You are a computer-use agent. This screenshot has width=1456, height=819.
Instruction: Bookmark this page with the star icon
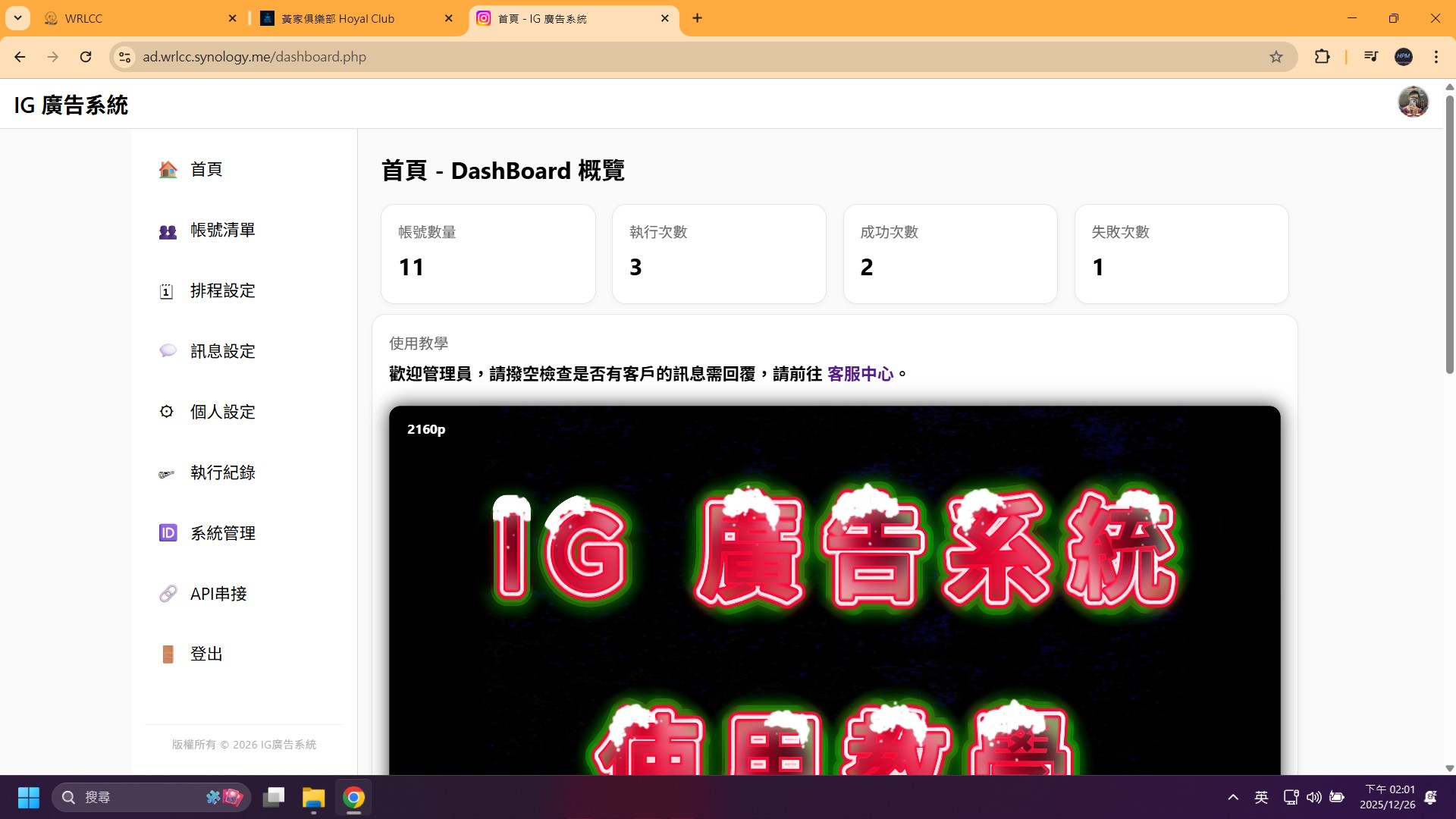tap(1276, 57)
